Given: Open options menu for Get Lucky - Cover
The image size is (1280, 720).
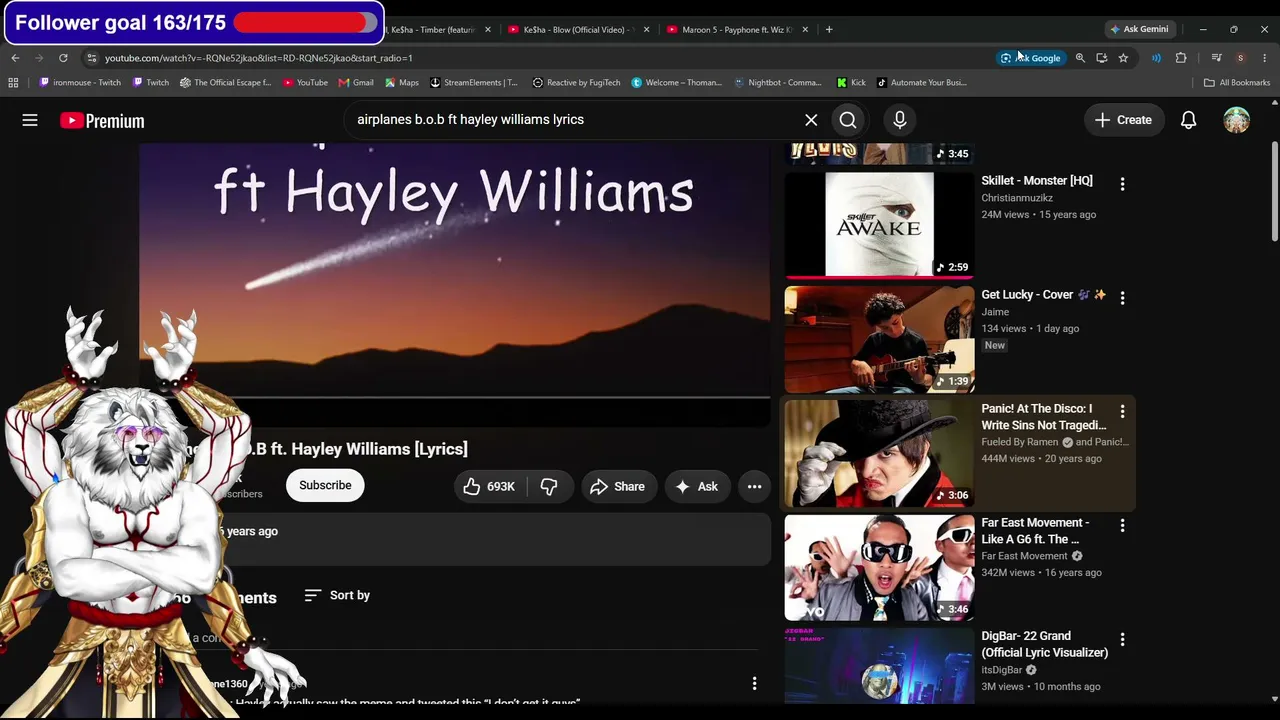Looking at the screenshot, I should click(1122, 298).
